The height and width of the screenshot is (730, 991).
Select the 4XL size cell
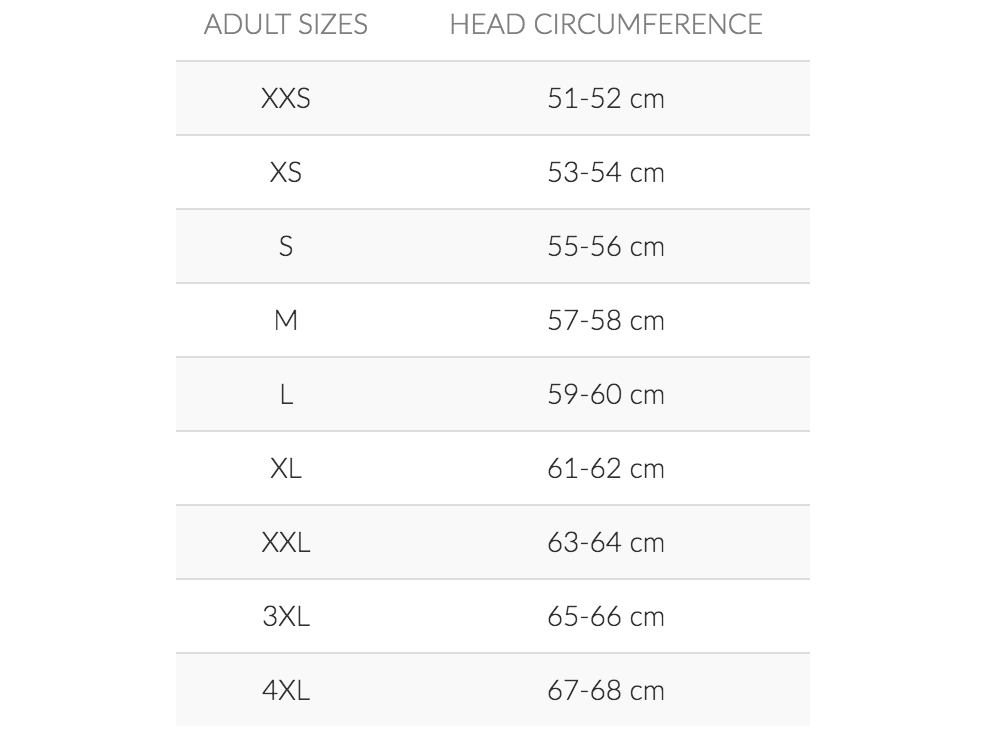[286, 690]
